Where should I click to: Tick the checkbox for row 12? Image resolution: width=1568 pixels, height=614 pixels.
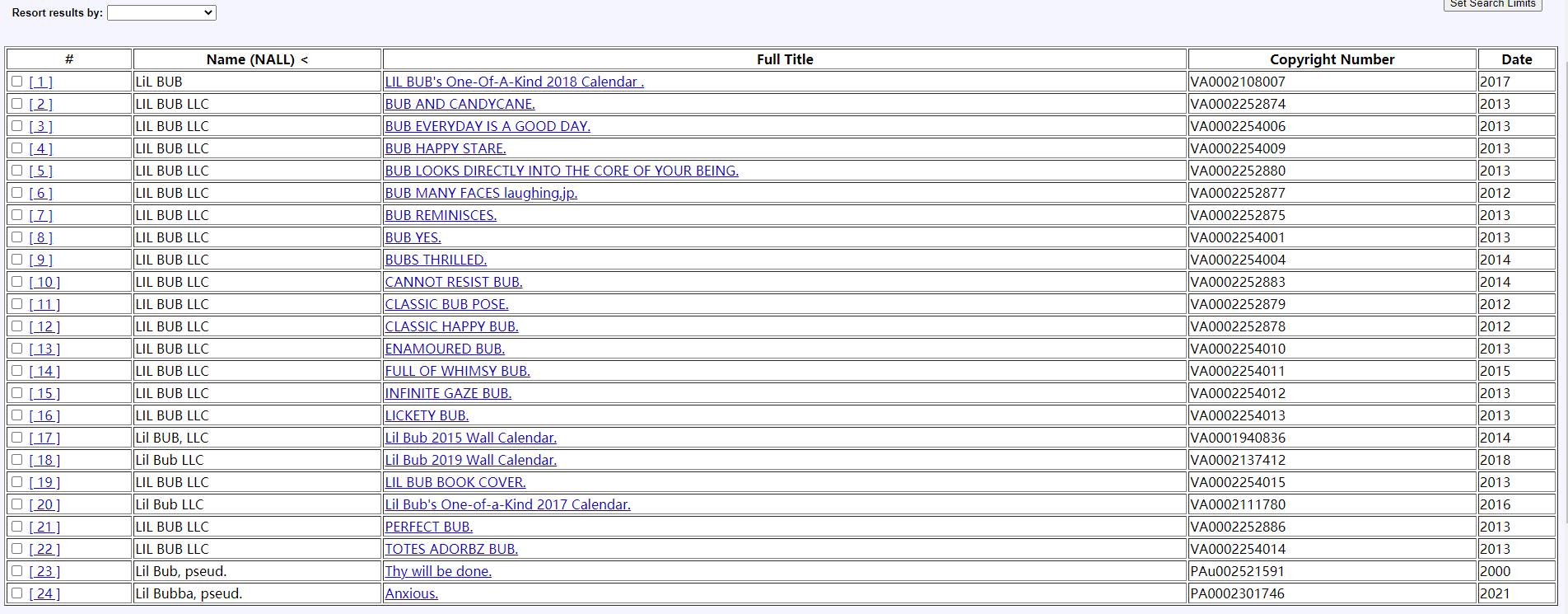[16, 326]
